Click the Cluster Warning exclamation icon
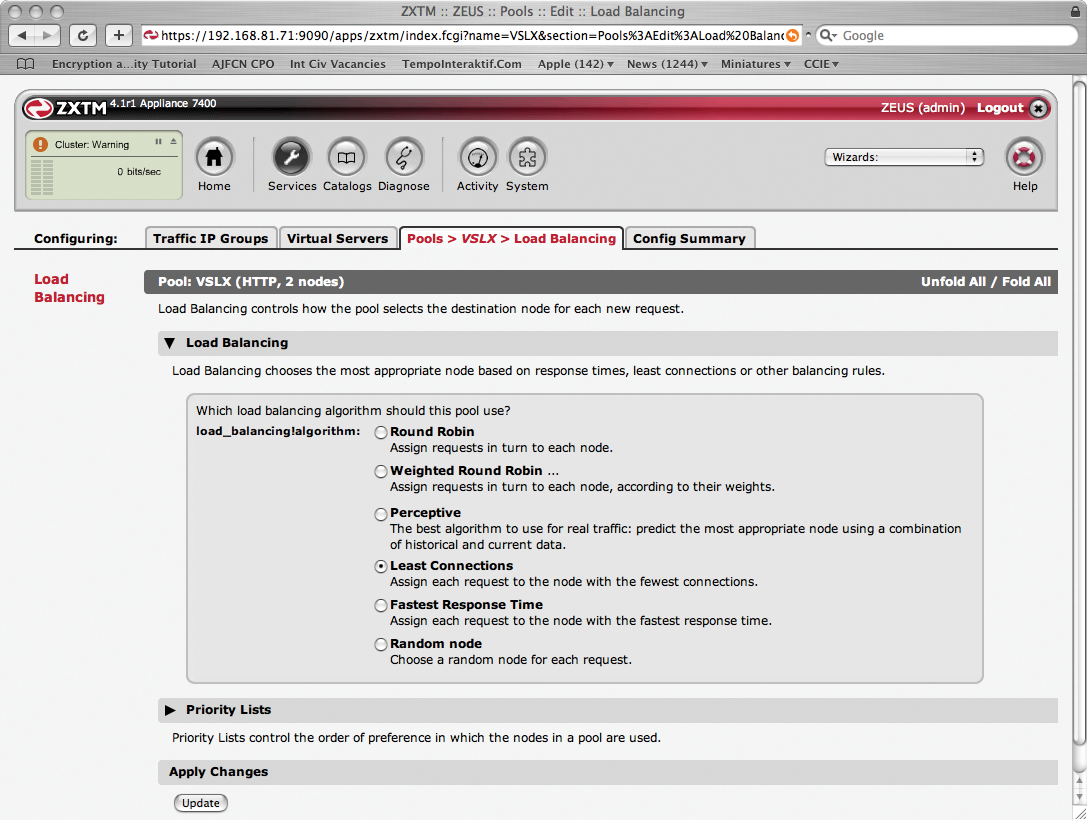The width and height of the screenshot is (1087, 820). click(x=41, y=144)
